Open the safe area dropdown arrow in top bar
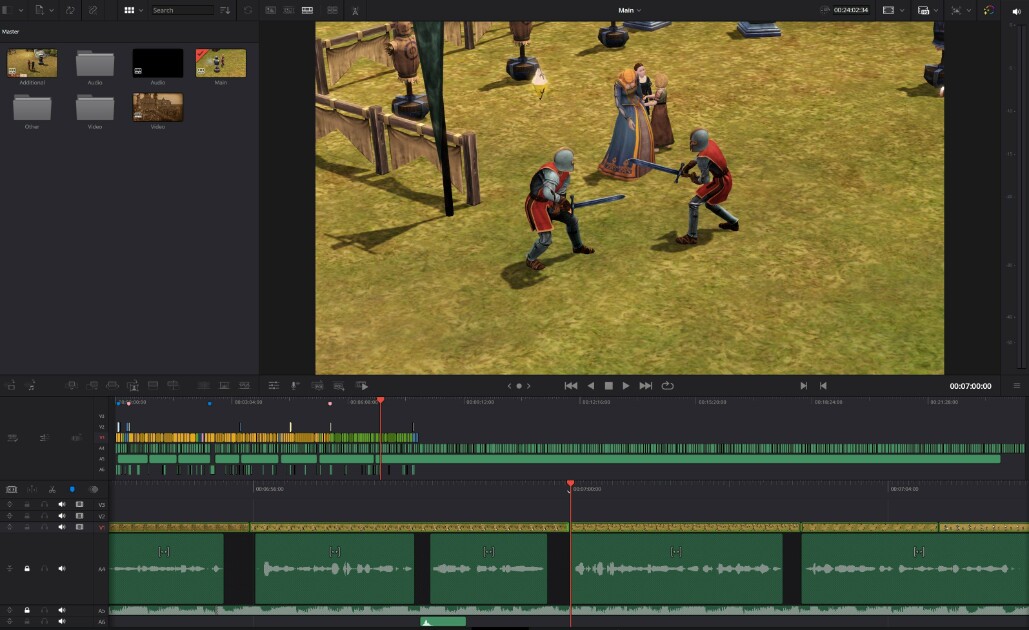The height and width of the screenshot is (630, 1029). [x=902, y=10]
